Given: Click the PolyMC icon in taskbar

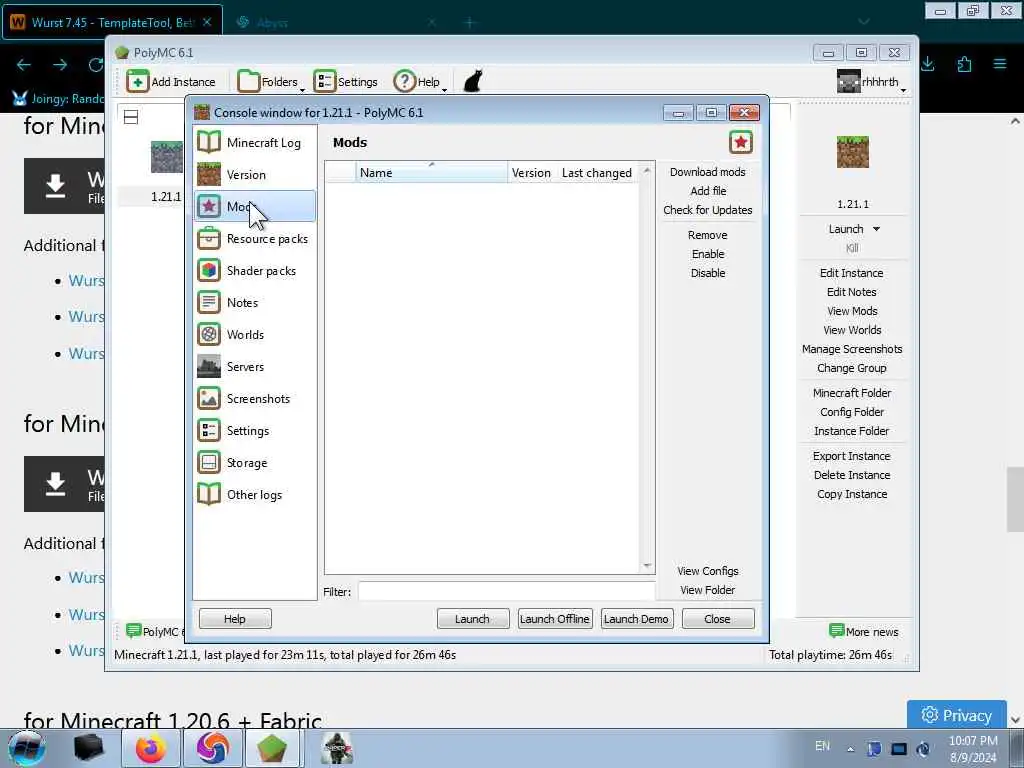Looking at the screenshot, I should tap(271, 748).
